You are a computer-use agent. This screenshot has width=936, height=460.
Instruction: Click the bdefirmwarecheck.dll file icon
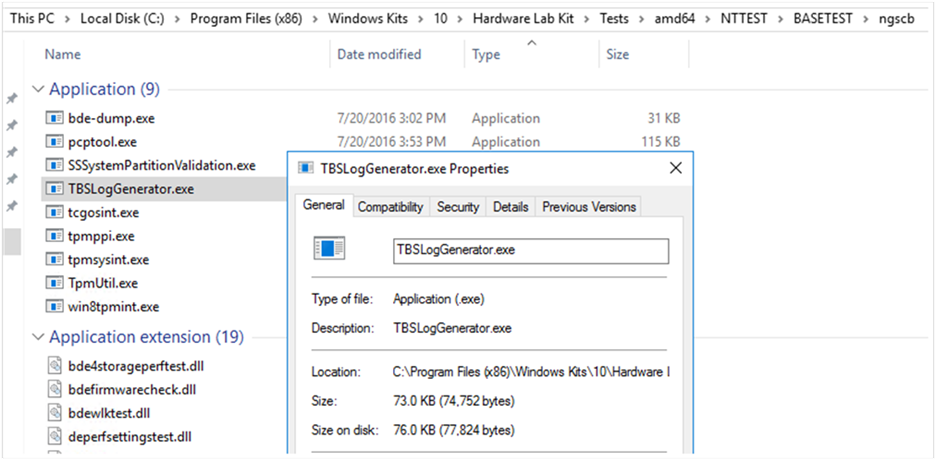(54, 389)
